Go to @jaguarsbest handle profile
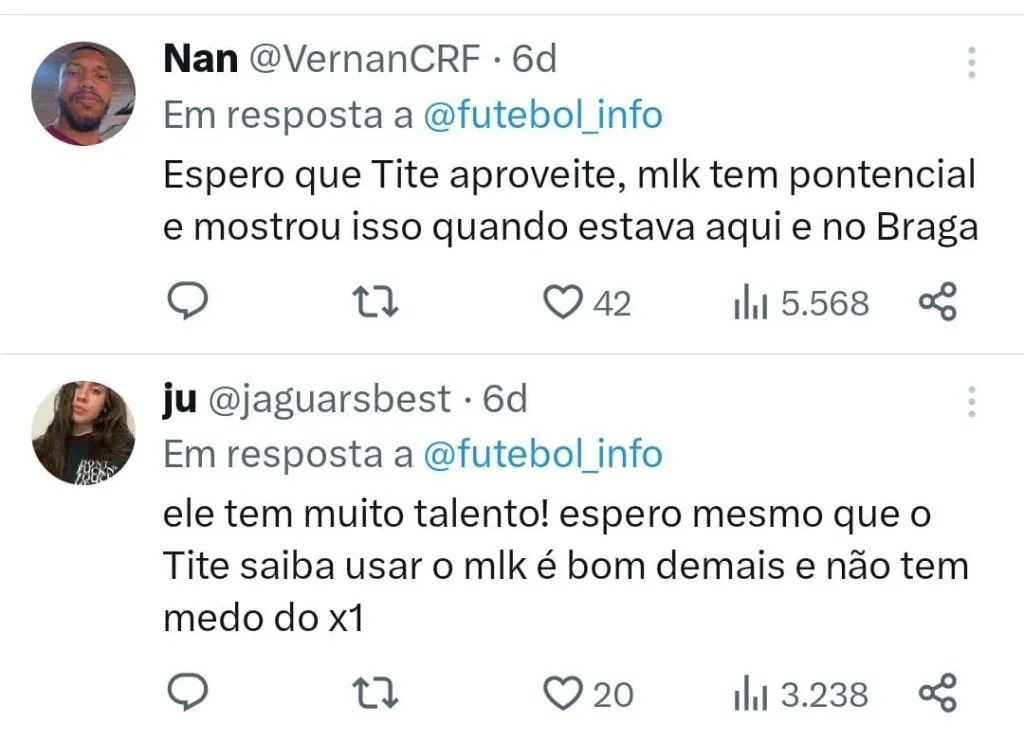This screenshot has height=741, width=1024. coord(329,399)
